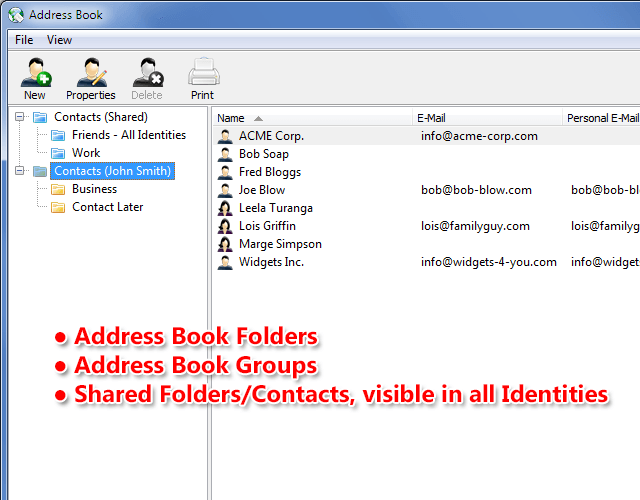Collapse the Contacts (John Smith) tree node
Image resolution: width=640 pixels, height=500 pixels.
coord(19,171)
